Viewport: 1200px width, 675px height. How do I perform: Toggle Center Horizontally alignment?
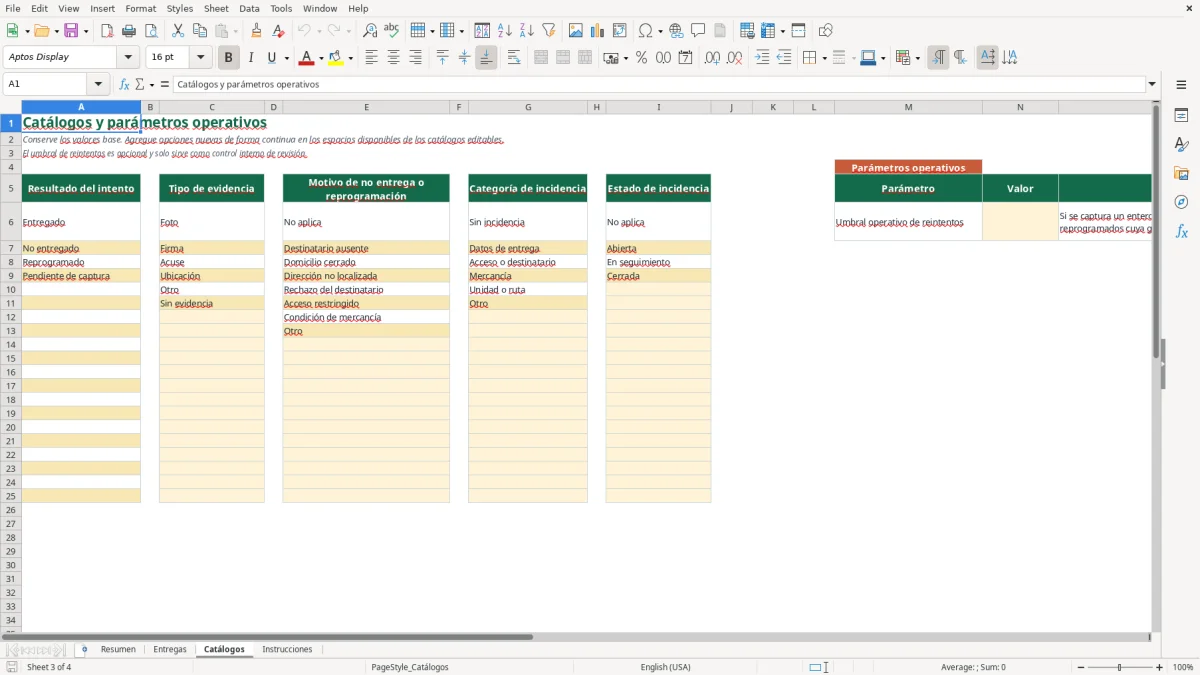pyautogui.click(x=393, y=58)
